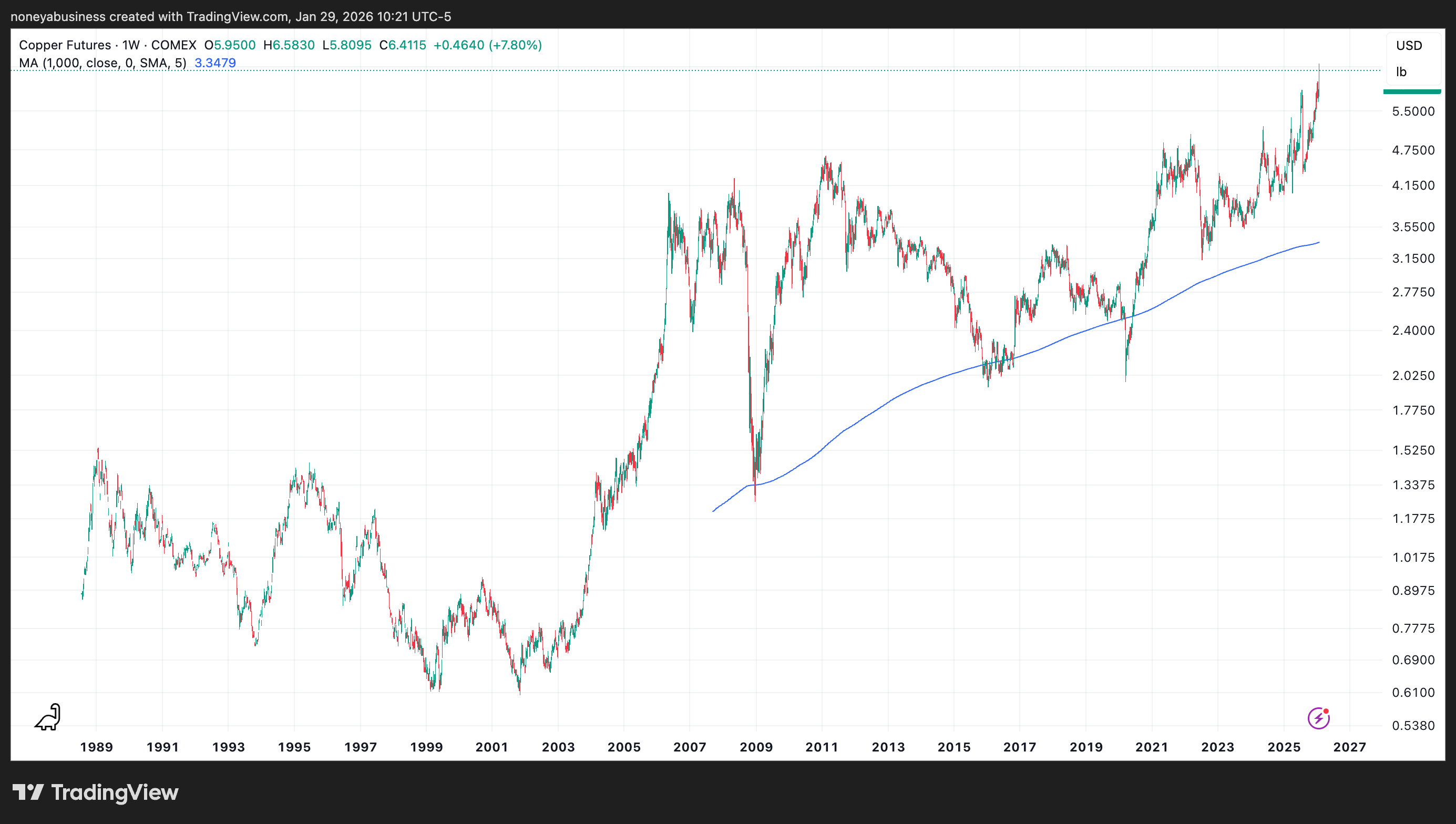The width and height of the screenshot is (1456, 824).
Task: Select the Copper Futures symbol title
Action: [65, 45]
